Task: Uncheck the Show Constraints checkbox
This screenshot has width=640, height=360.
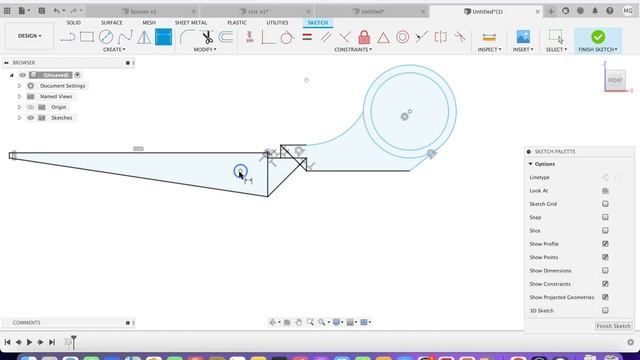Action: pos(605,284)
